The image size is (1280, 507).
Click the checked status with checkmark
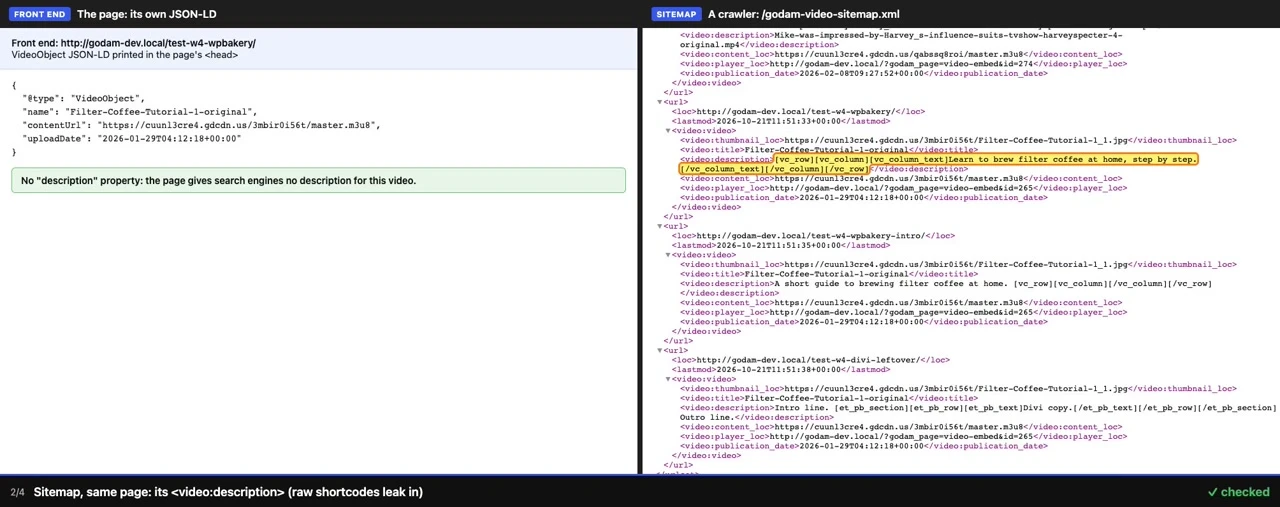click(1238, 492)
